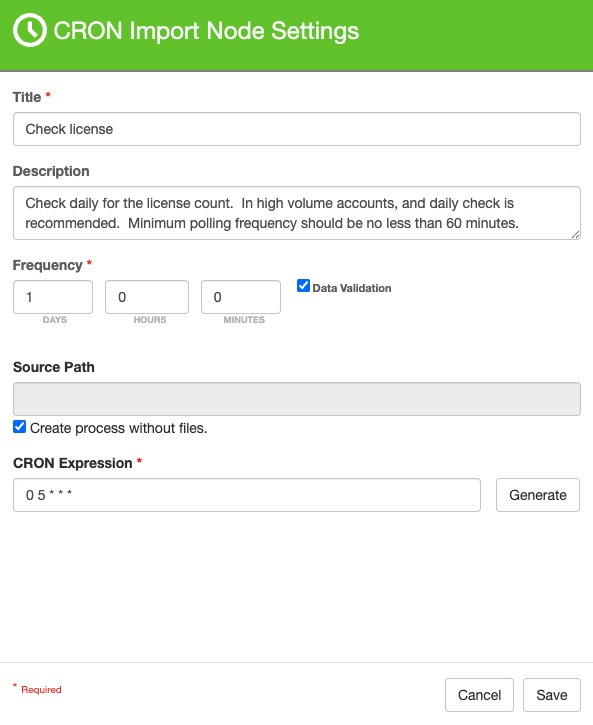Image resolution: width=593 pixels, height=725 pixels.
Task: Save the CRON import node settings
Action: point(552,695)
